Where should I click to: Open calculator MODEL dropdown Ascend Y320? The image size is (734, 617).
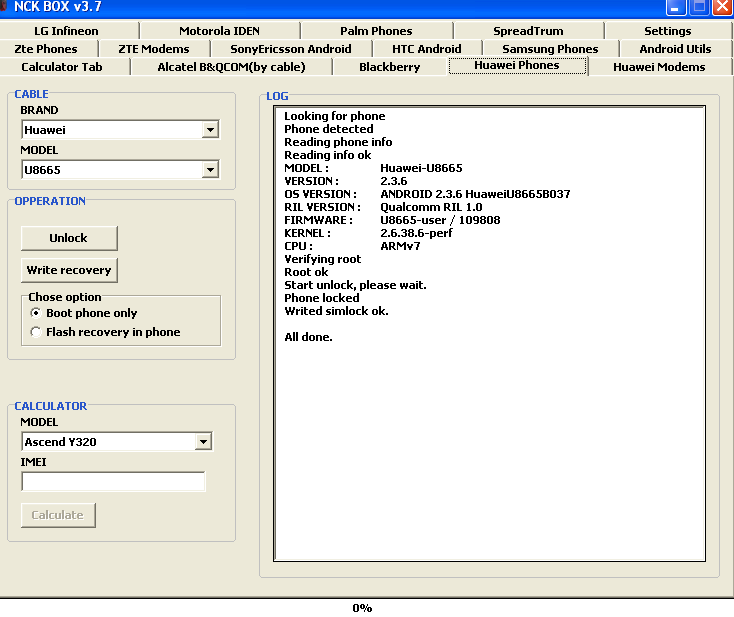coord(203,442)
